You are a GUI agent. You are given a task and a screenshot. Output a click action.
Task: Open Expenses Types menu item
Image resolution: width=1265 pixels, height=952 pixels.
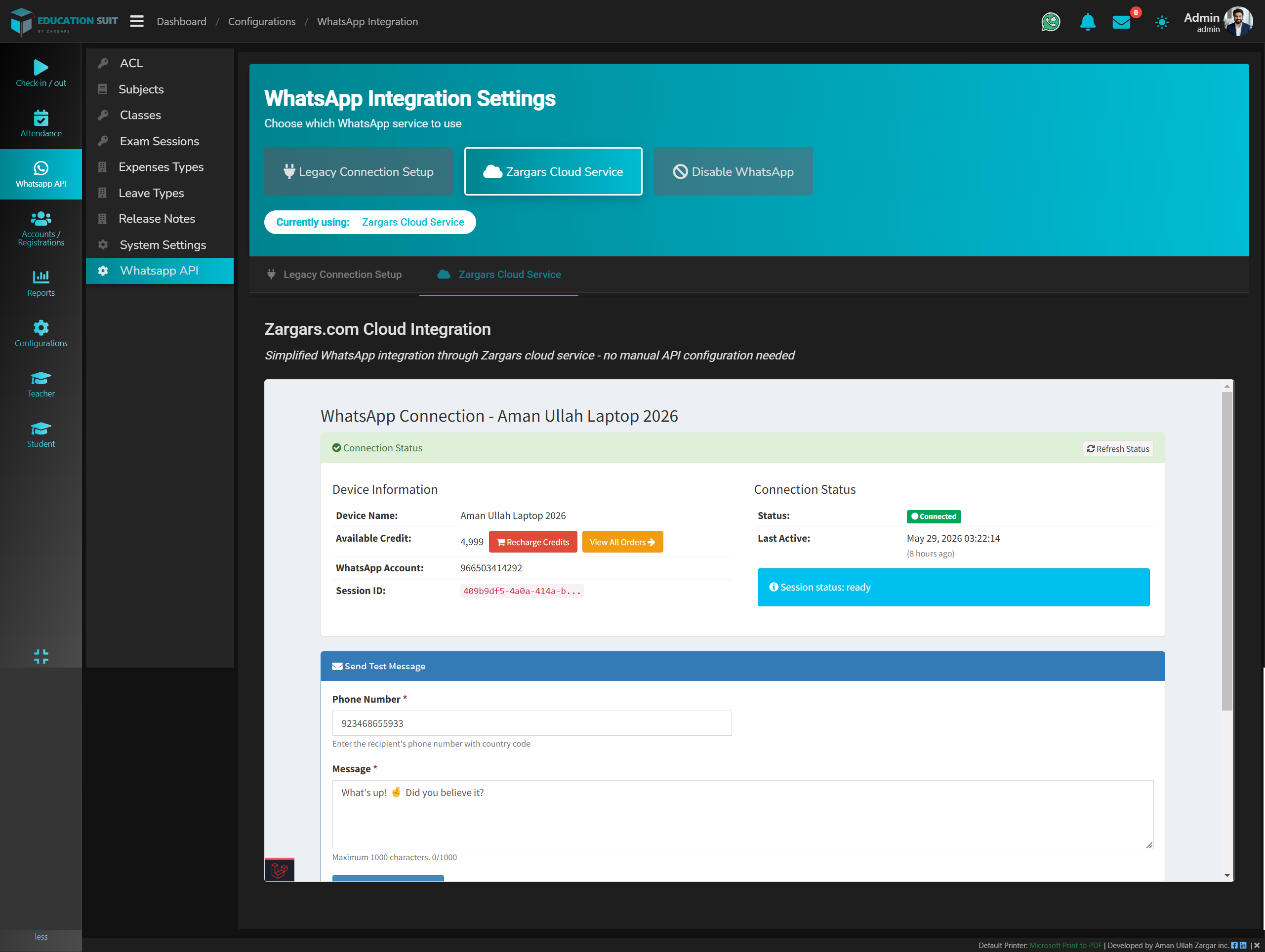click(160, 167)
